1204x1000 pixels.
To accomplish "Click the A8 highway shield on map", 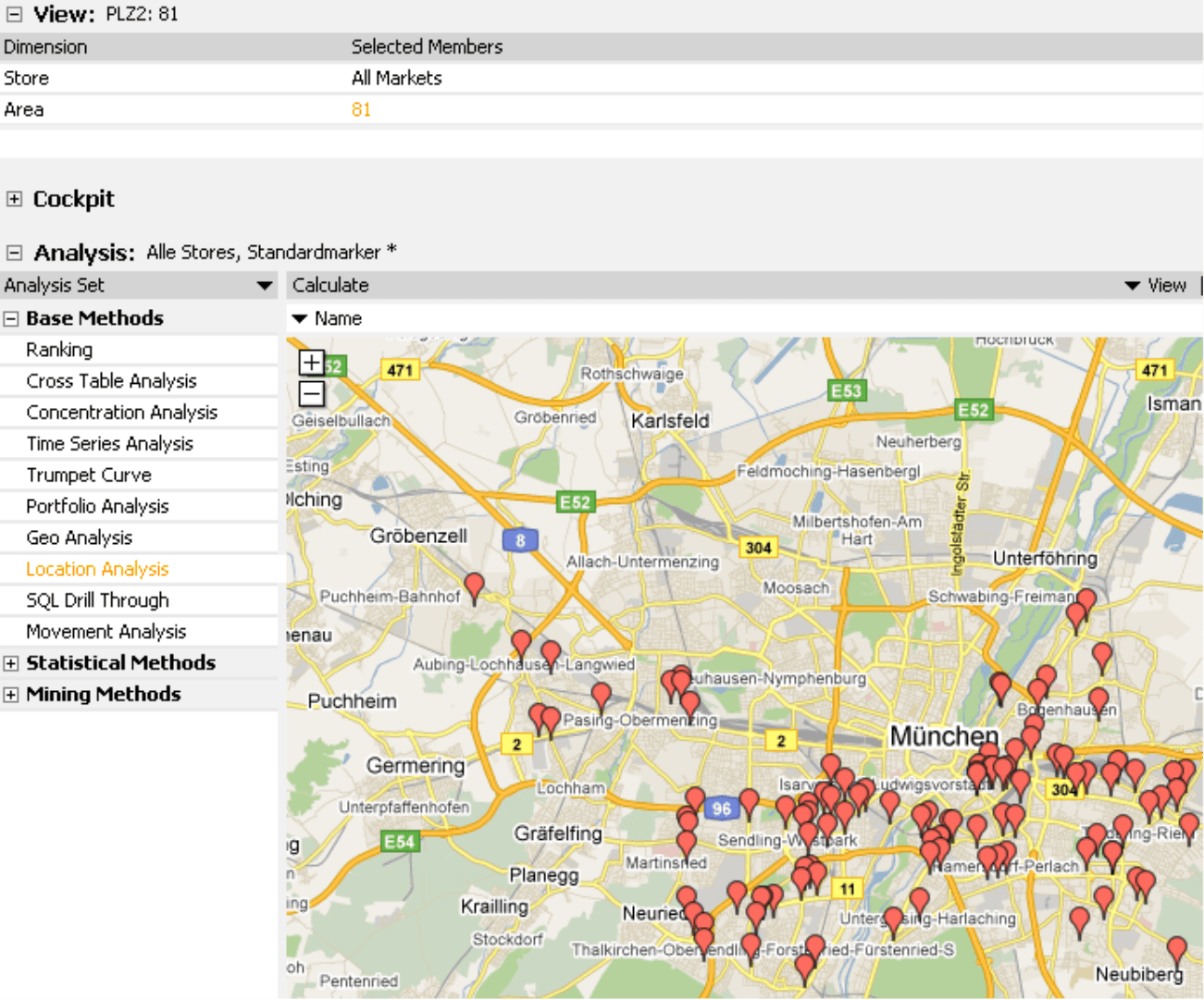I will [520, 540].
